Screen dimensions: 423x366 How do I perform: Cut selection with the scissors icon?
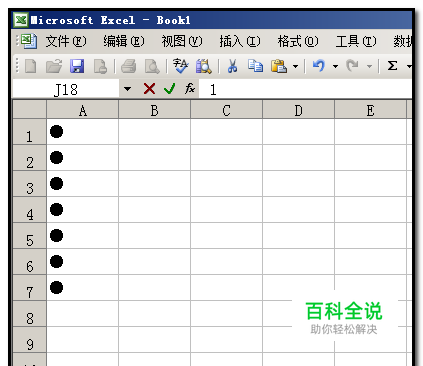(232, 66)
